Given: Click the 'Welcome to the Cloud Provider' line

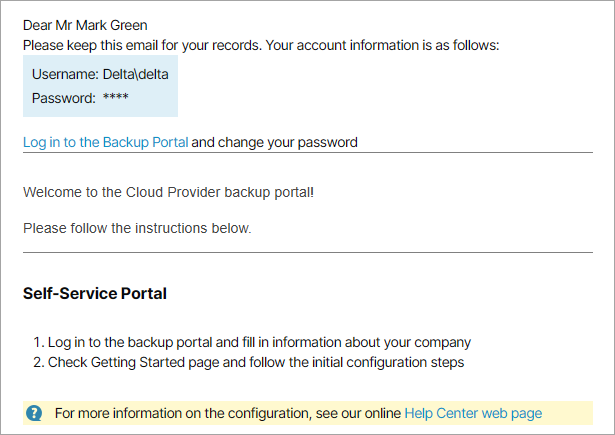Looking at the screenshot, I should pyautogui.click(x=168, y=191).
